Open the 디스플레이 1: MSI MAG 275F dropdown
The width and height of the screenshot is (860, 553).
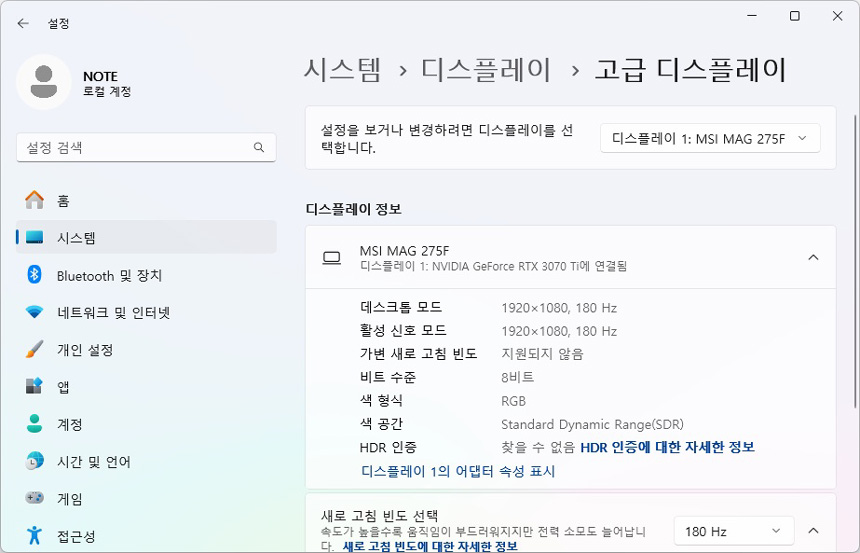710,139
